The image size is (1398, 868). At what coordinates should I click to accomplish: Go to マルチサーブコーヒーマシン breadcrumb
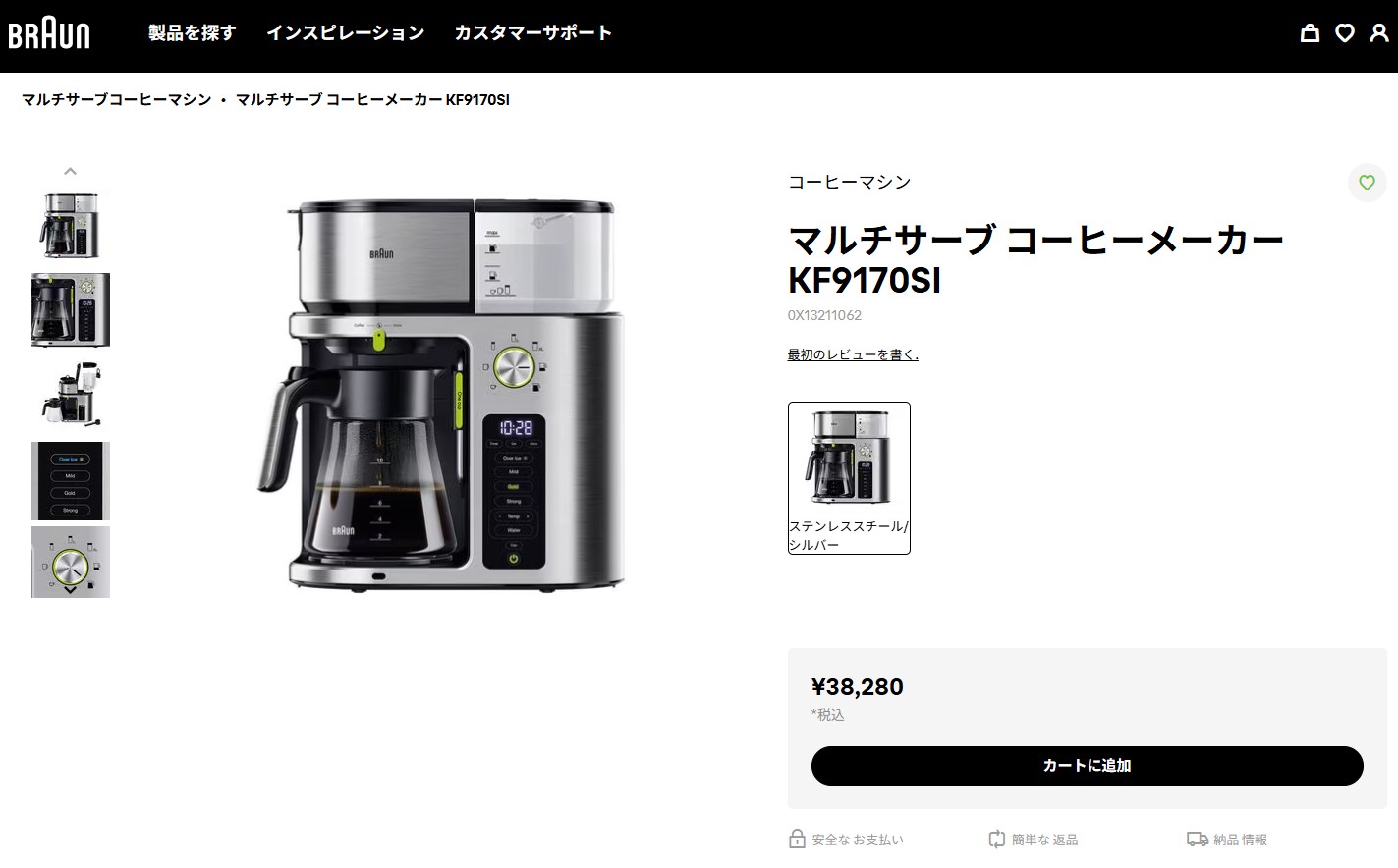117,100
